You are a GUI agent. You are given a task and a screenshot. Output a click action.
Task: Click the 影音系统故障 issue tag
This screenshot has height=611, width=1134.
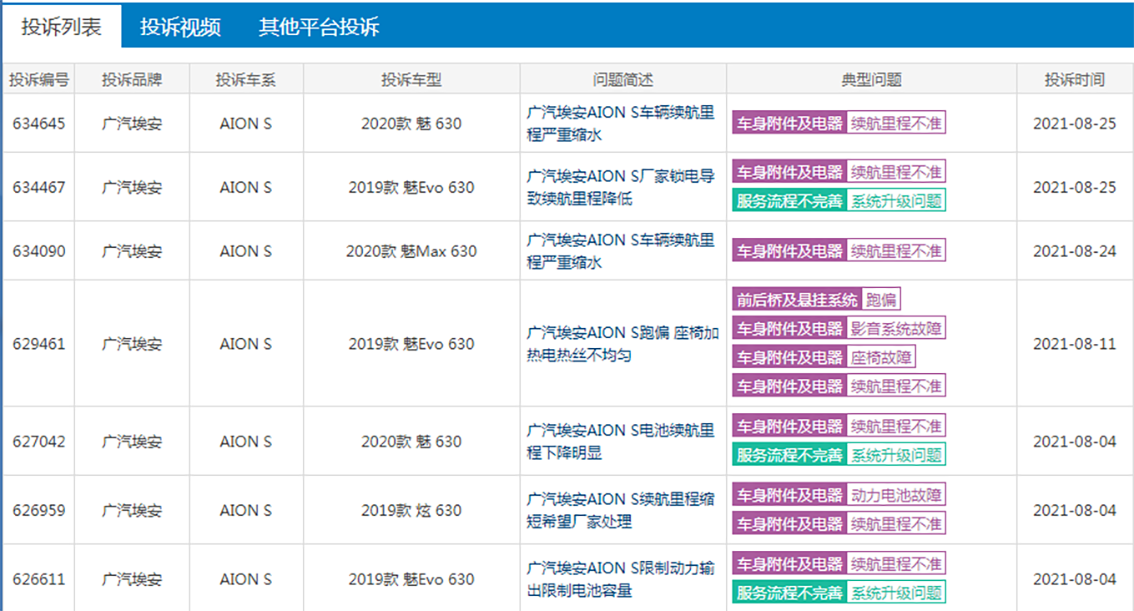[896, 328]
